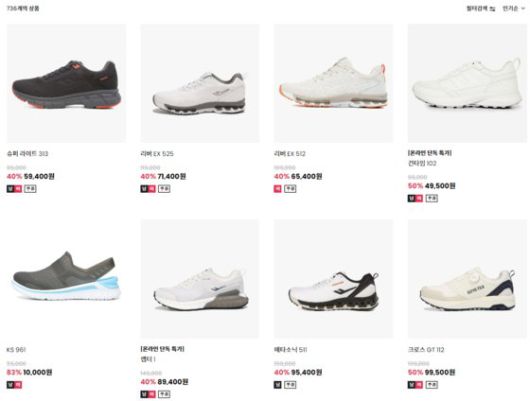This screenshot has width=530, height=401.
Task: Click the gender badge under KS 961 price
Action: point(14,385)
